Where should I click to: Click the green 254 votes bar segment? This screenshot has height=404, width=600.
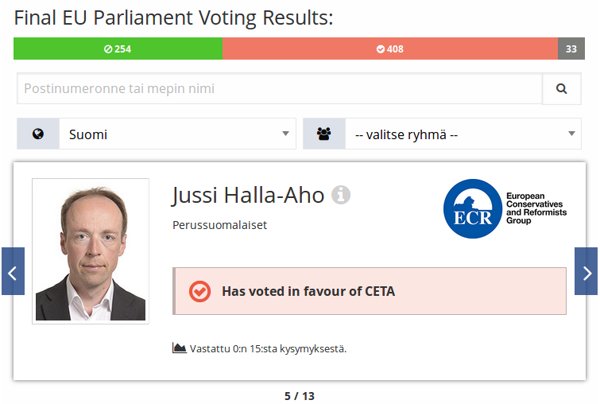(118, 49)
